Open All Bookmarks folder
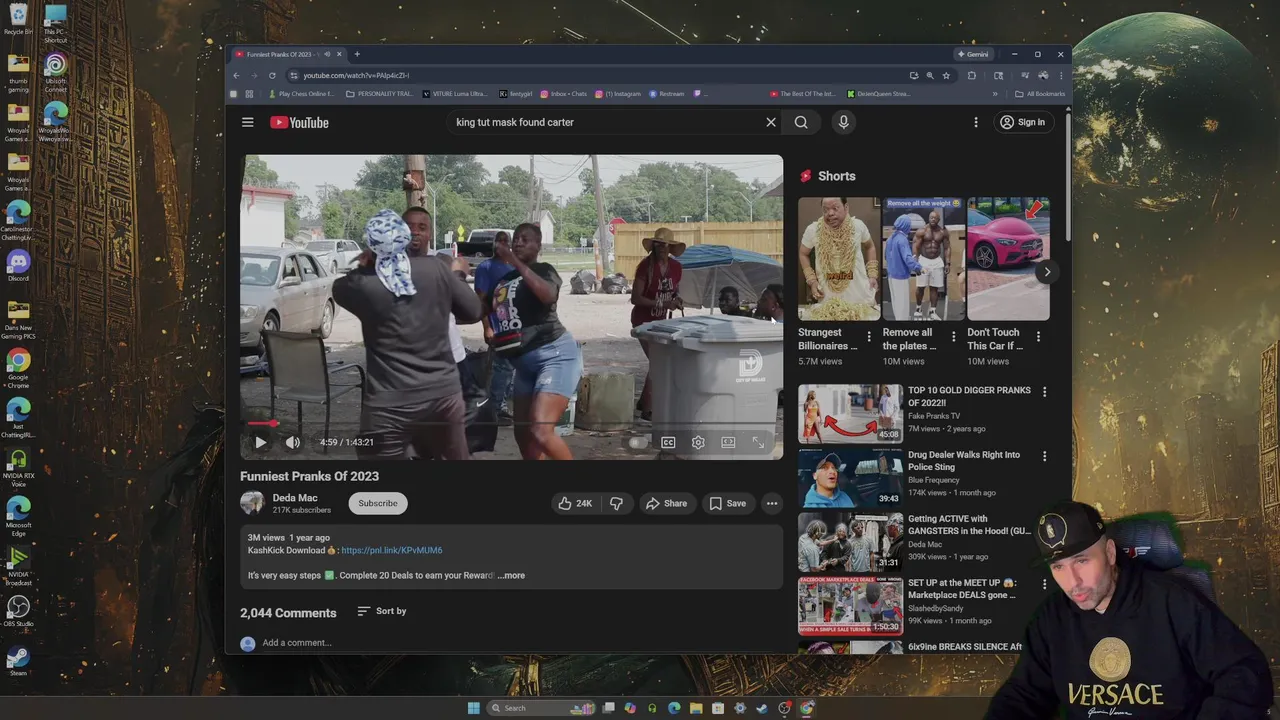The width and height of the screenshot is (1280, 720). pyautogui.click(x=1040, y=94)
